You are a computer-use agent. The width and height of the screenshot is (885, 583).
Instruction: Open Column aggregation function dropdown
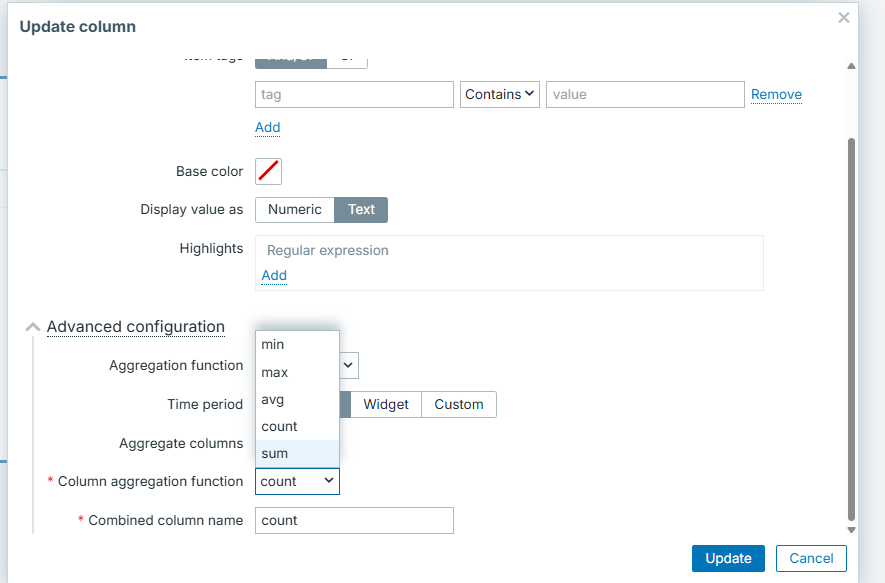point(297,481)
